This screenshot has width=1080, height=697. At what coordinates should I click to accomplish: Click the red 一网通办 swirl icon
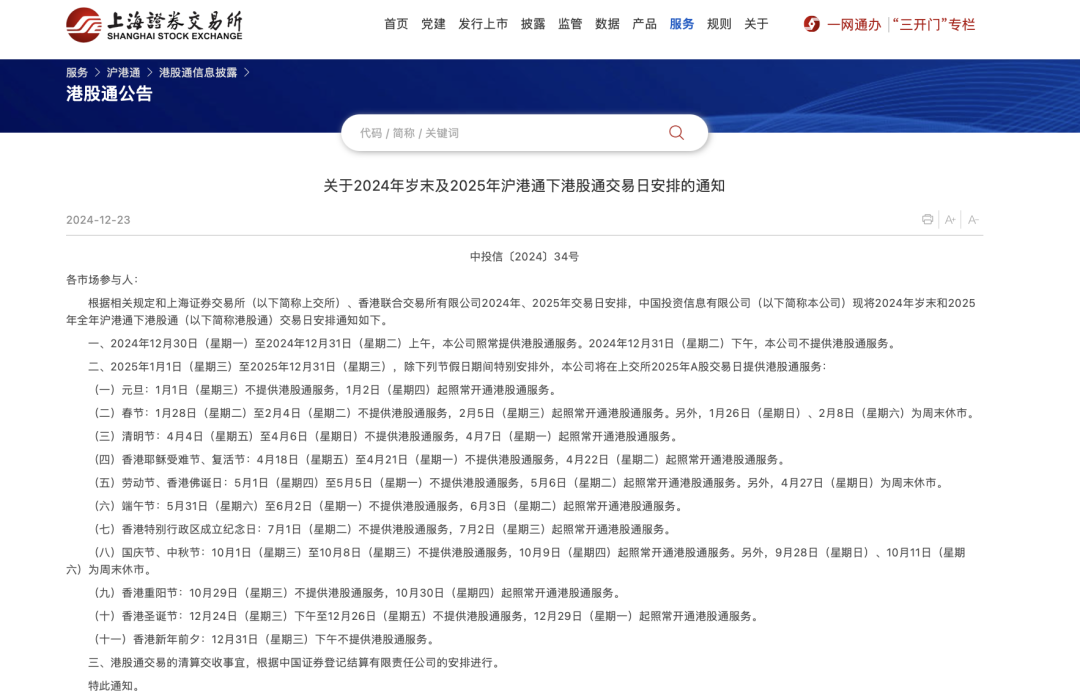pos(811,24)
